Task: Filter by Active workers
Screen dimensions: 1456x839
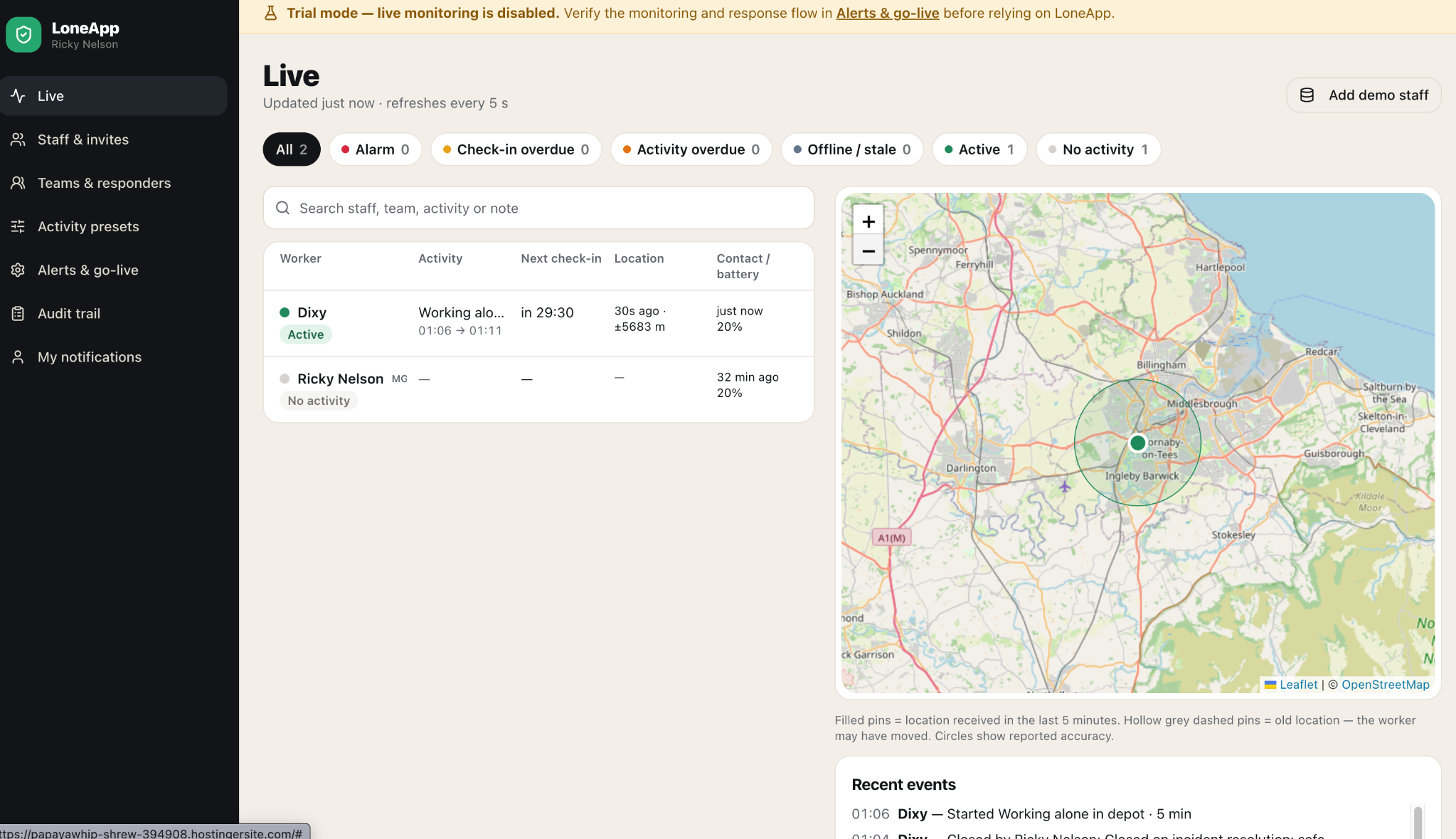Action: point(979,149)
